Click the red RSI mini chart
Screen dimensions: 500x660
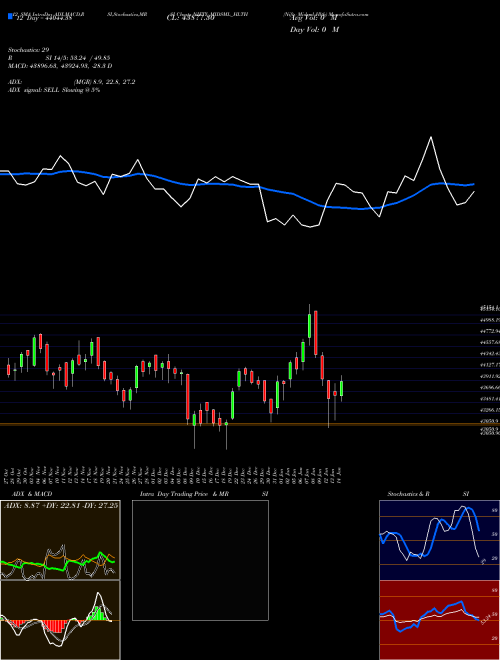[439, 620]
